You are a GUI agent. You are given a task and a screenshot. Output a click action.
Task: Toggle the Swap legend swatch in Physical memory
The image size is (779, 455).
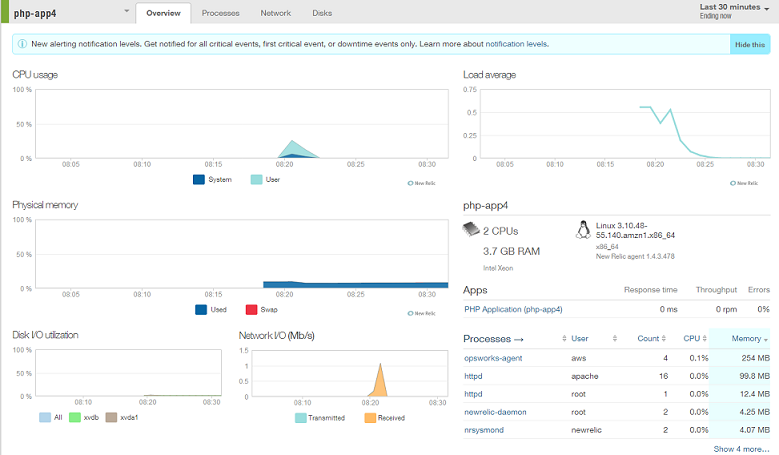(x=251, y=309)
